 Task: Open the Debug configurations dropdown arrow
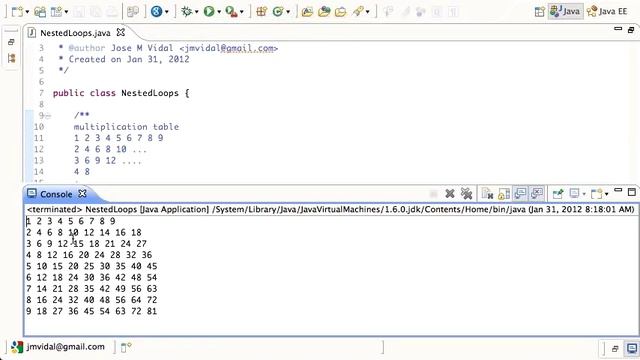(196, 12)
